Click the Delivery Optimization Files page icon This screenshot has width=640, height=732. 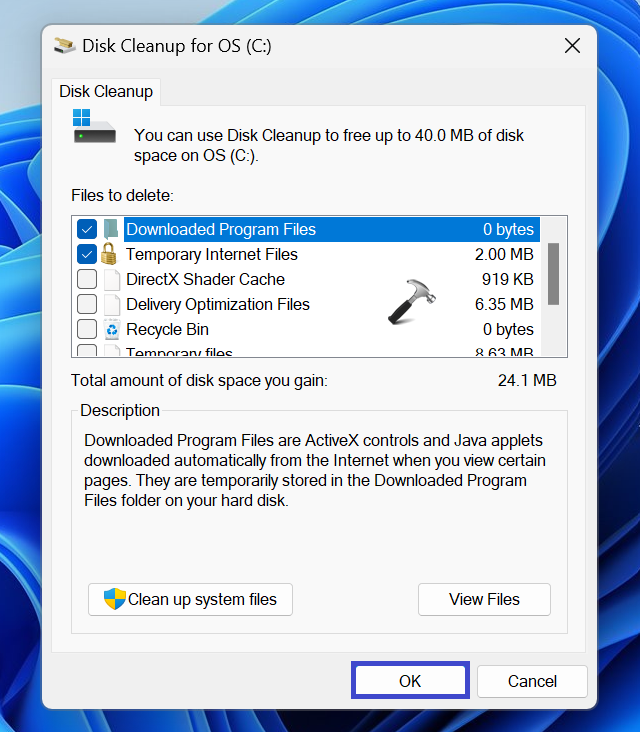click(112, 304)
